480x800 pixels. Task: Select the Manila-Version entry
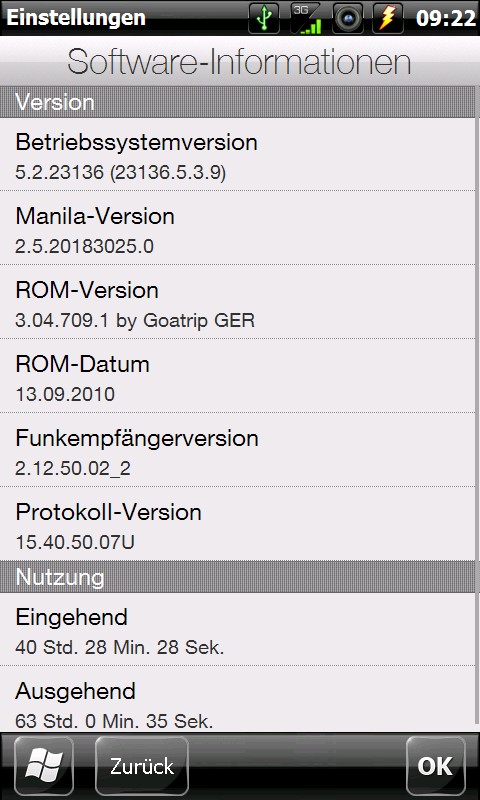click(237, 228)
